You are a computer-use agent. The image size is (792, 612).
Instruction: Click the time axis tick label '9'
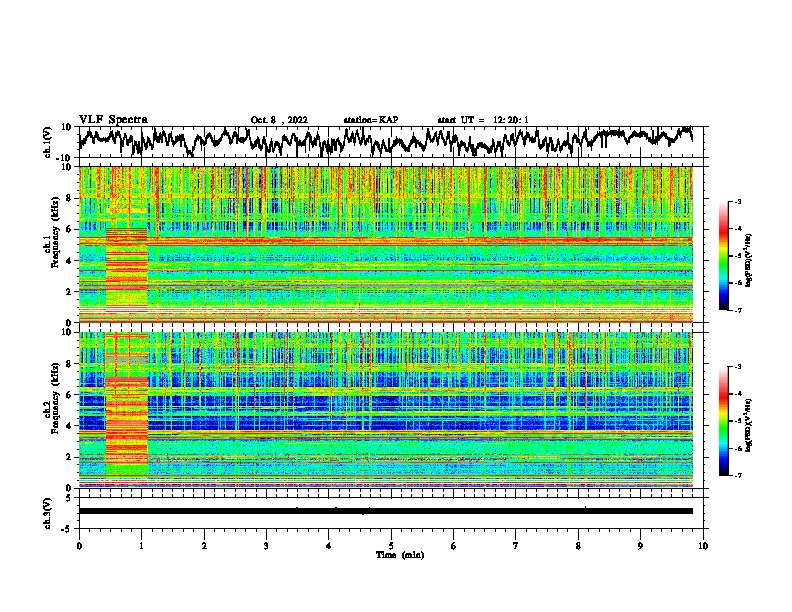click(x=640, y=546)
